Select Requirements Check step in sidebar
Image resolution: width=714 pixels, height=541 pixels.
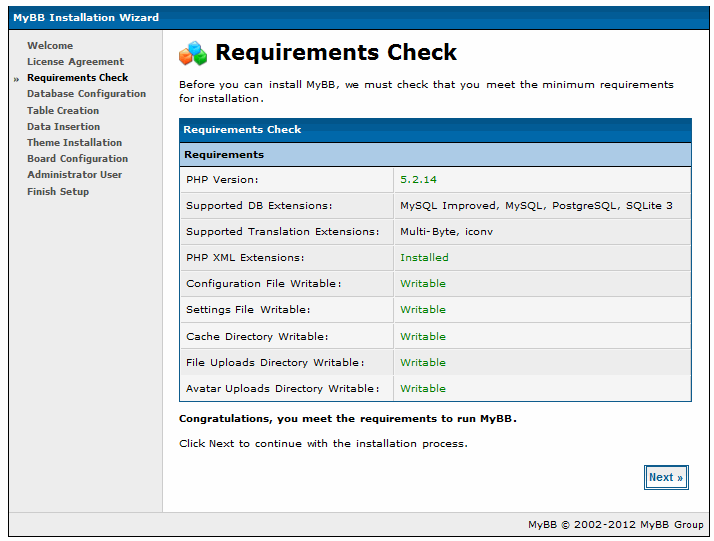(x=77, y=77)
